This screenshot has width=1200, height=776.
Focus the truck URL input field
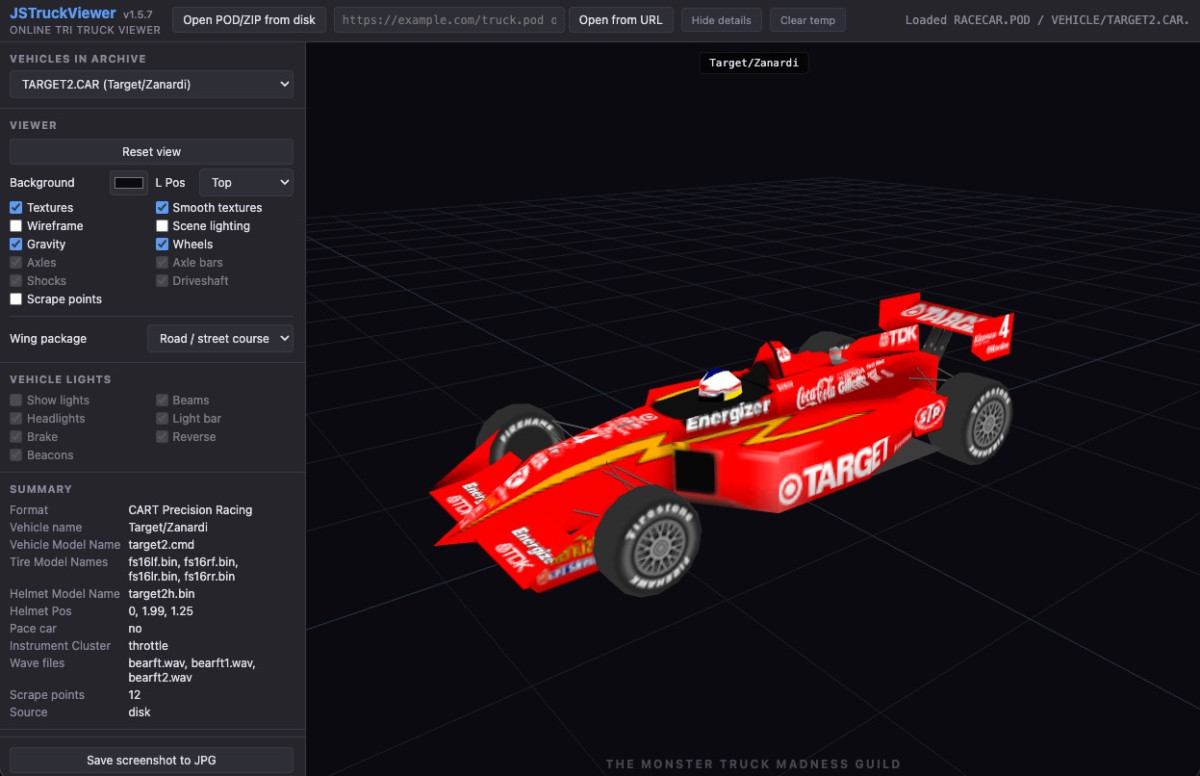coord(449,20)
